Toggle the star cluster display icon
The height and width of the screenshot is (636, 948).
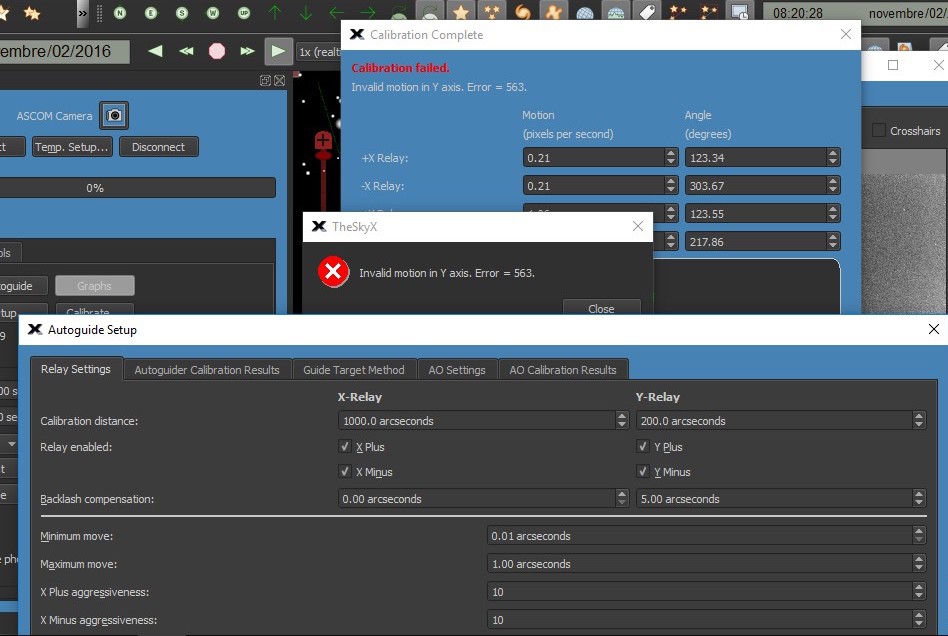click(x=492, y=11)
